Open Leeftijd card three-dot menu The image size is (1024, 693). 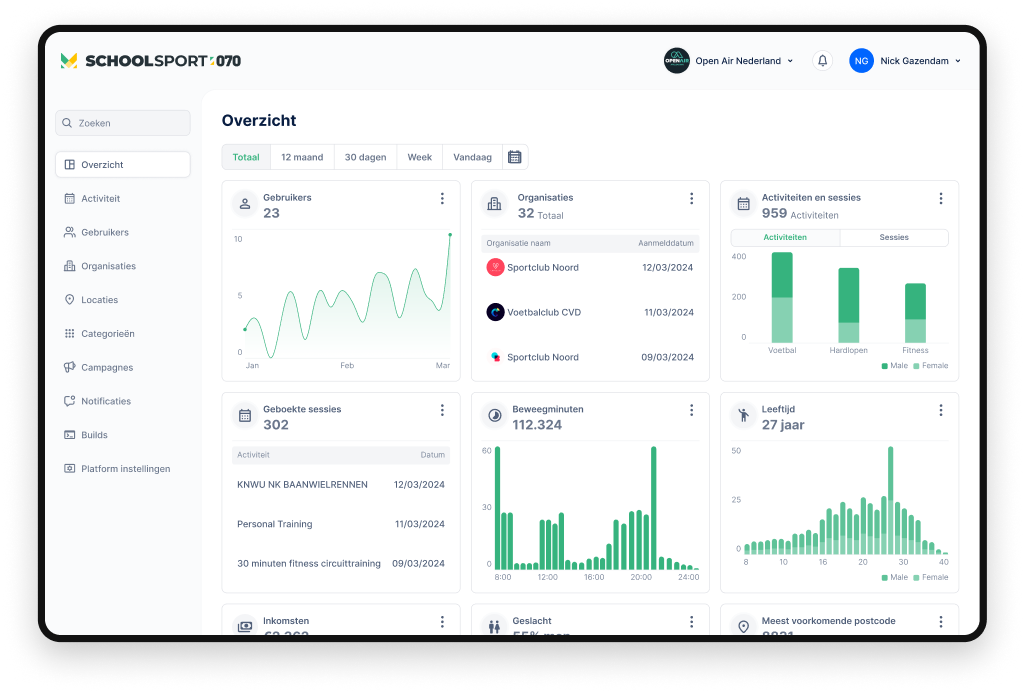940,411
